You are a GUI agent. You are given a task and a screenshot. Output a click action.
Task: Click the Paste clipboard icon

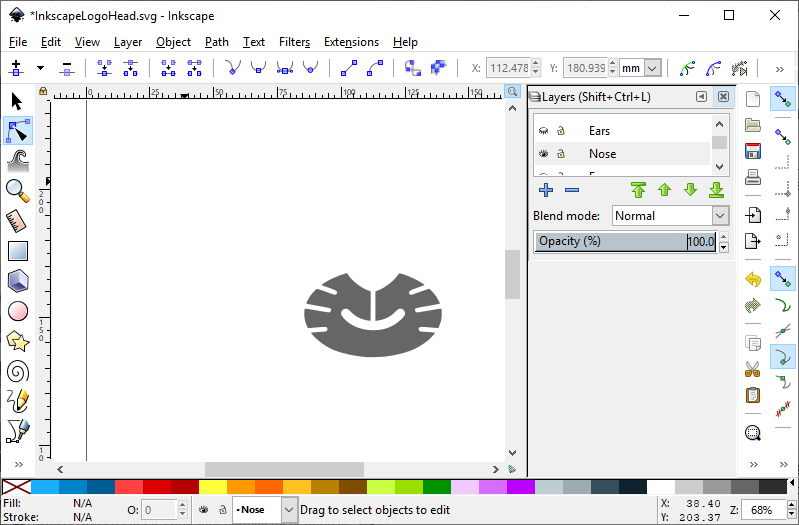(753, 395)
